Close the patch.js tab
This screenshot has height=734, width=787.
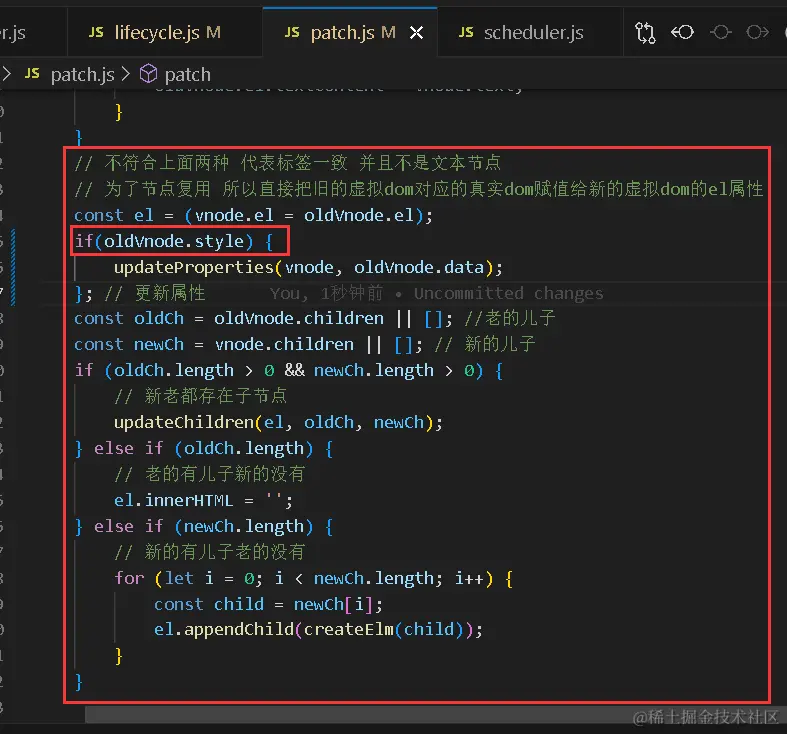tap(417, 33)
